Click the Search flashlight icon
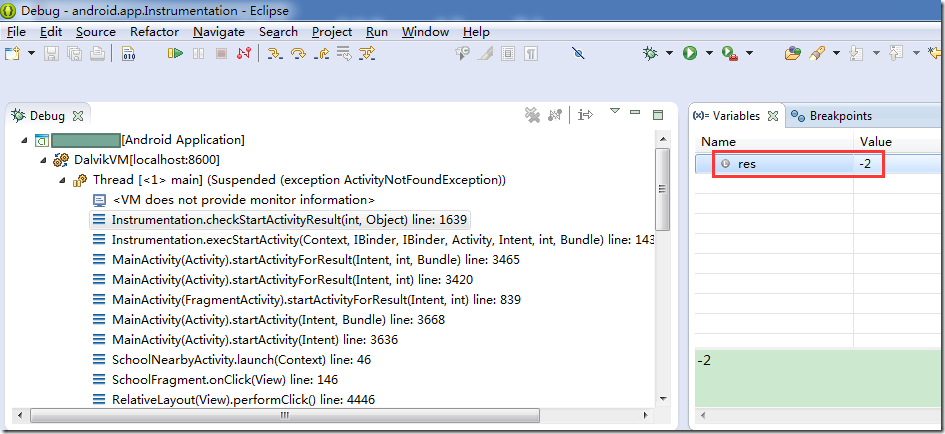Image resolution: width=945 pixels, height=434 pixels. coord(816,54)
